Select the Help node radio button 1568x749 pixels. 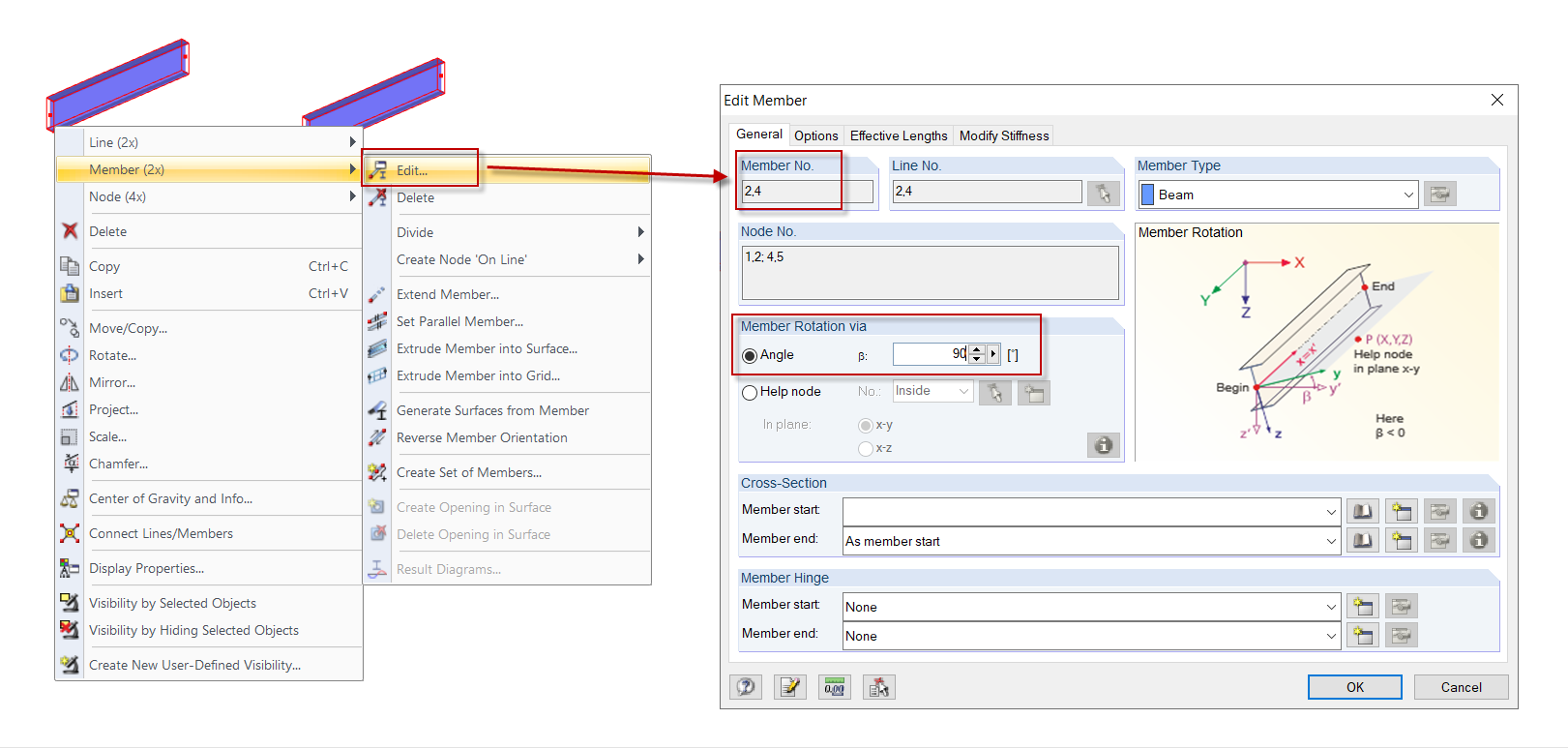point(750,393)
